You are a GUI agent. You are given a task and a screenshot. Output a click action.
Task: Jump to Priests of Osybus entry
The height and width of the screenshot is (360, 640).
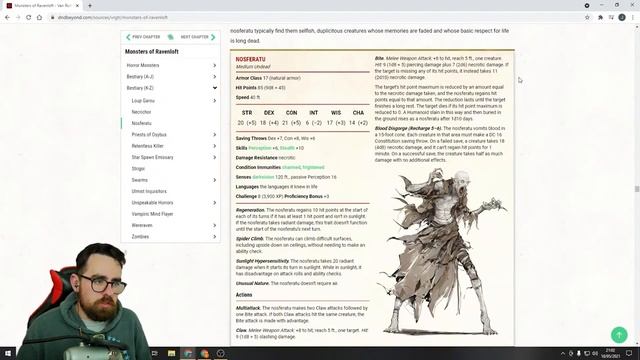149,135
